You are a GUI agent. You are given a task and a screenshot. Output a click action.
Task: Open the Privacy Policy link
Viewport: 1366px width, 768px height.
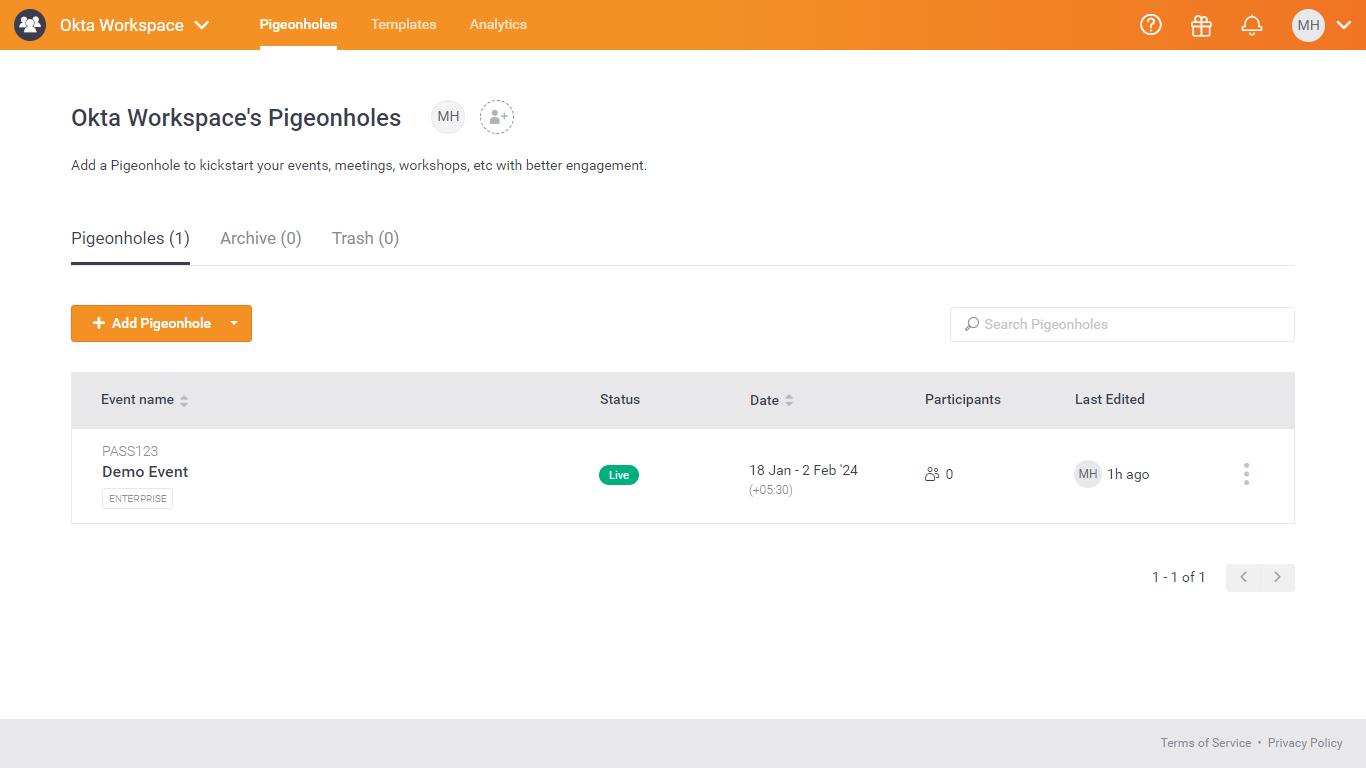tap(1305, 743)
